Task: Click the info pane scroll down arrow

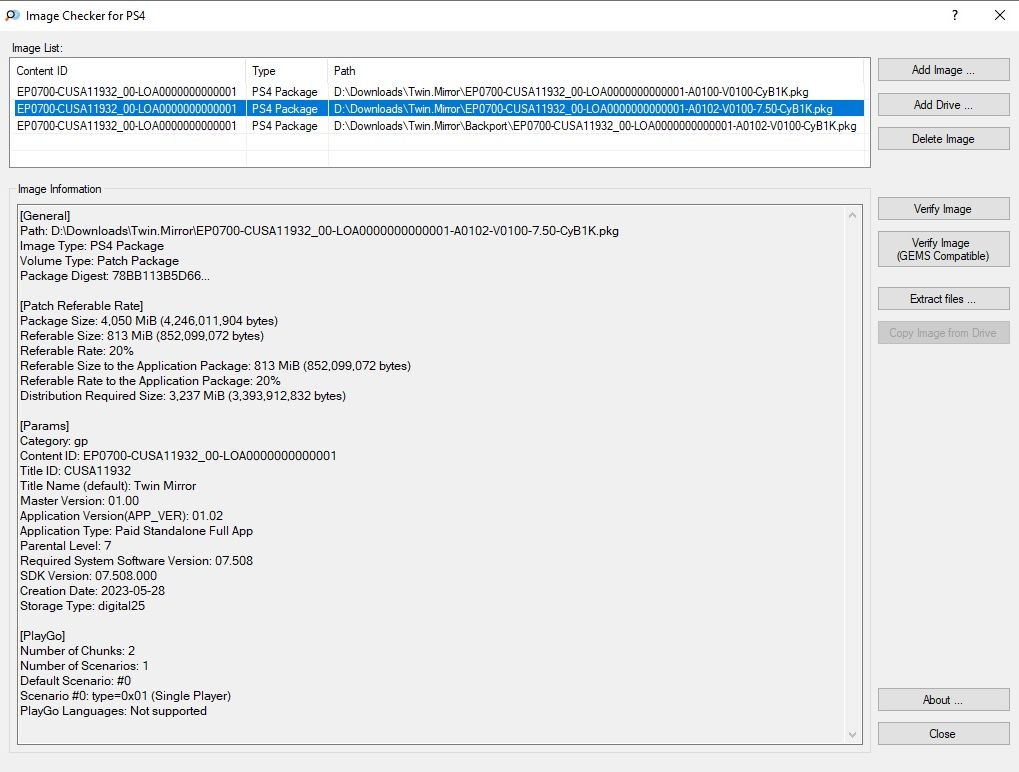Action: 853,735
